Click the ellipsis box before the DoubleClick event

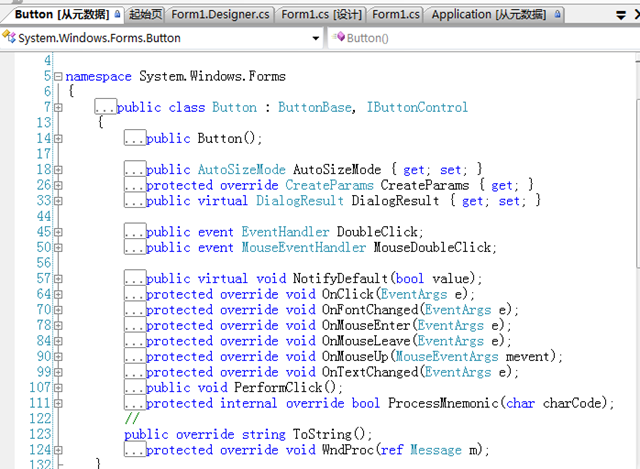(x=135, y=232)
